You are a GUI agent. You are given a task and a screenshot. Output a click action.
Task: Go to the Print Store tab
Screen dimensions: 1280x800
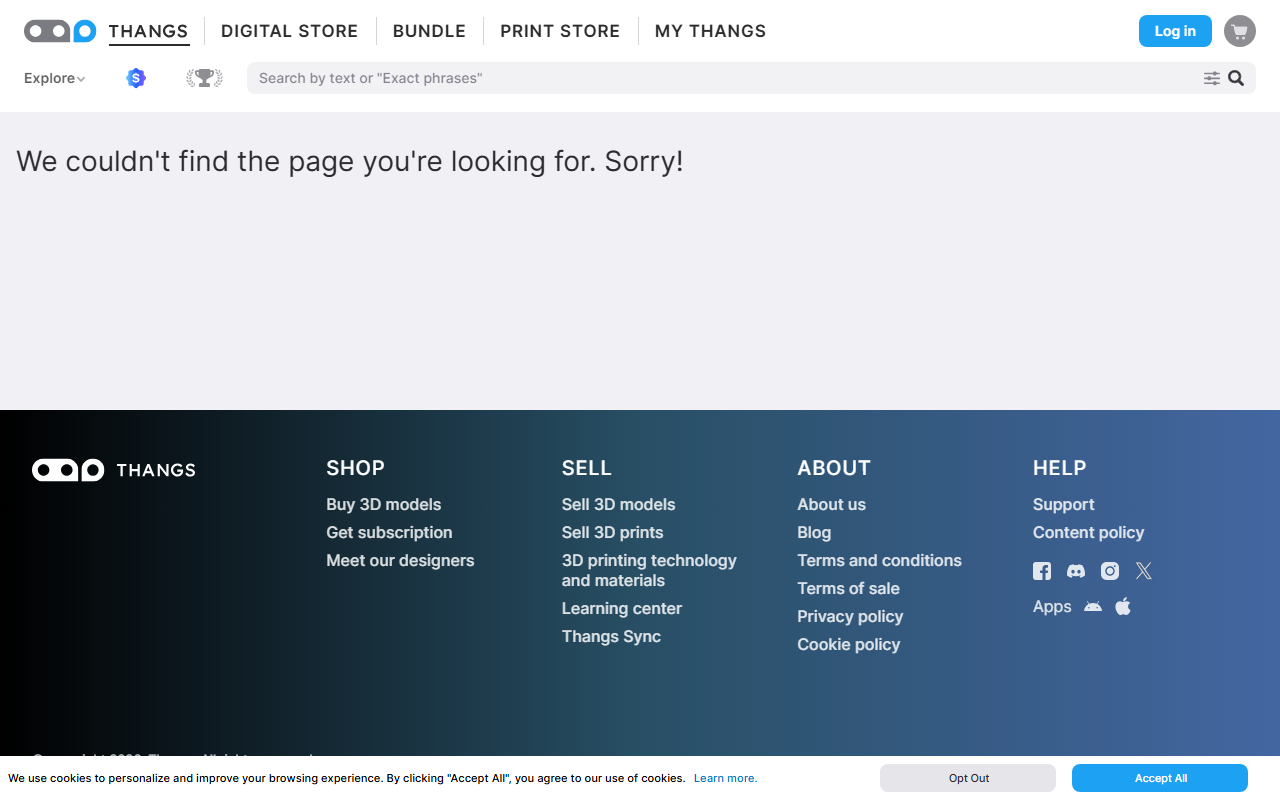(x=560, y=31)
